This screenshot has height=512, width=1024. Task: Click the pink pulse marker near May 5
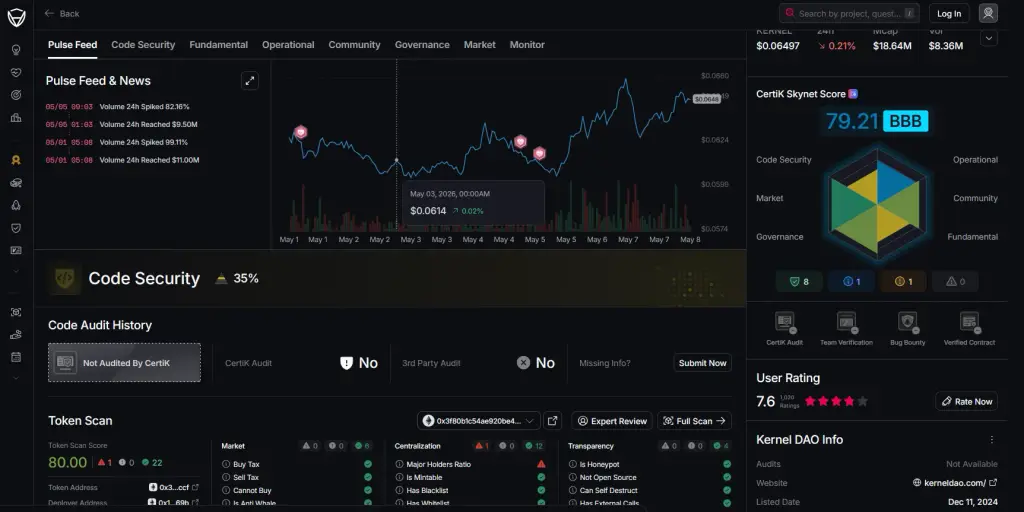click(539, 153)
